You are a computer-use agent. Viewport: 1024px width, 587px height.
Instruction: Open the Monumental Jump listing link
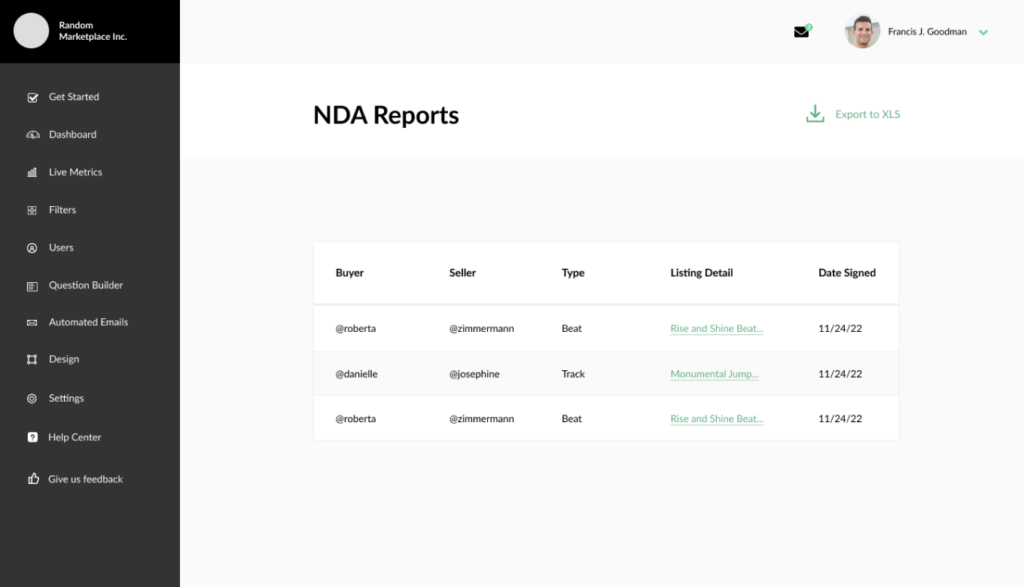[714, 373]
